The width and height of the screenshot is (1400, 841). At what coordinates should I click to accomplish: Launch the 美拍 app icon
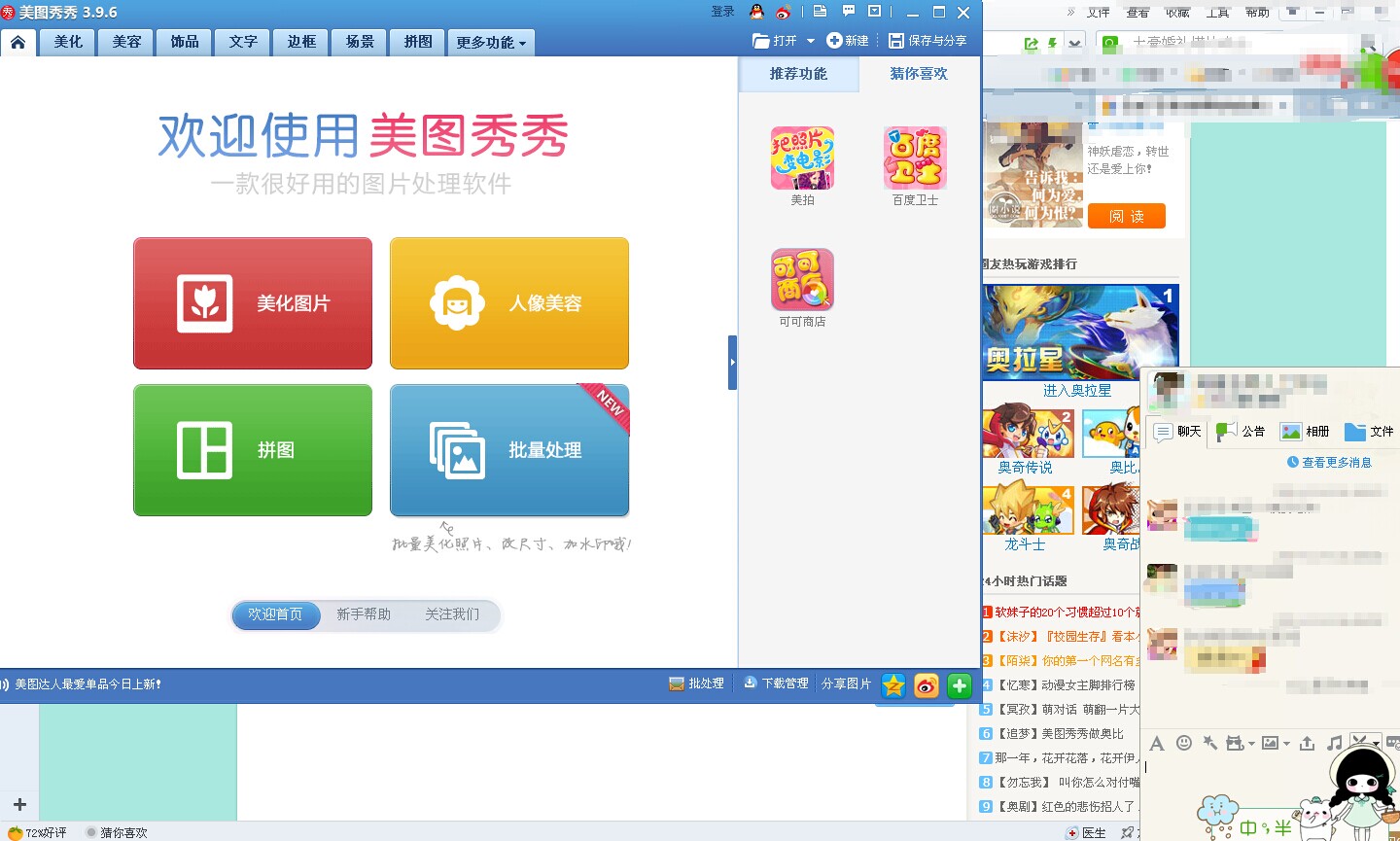[802, 158]
